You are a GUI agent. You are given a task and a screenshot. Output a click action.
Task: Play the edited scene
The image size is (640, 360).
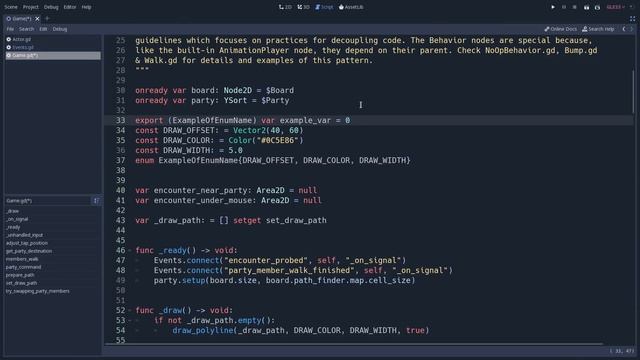586,7
